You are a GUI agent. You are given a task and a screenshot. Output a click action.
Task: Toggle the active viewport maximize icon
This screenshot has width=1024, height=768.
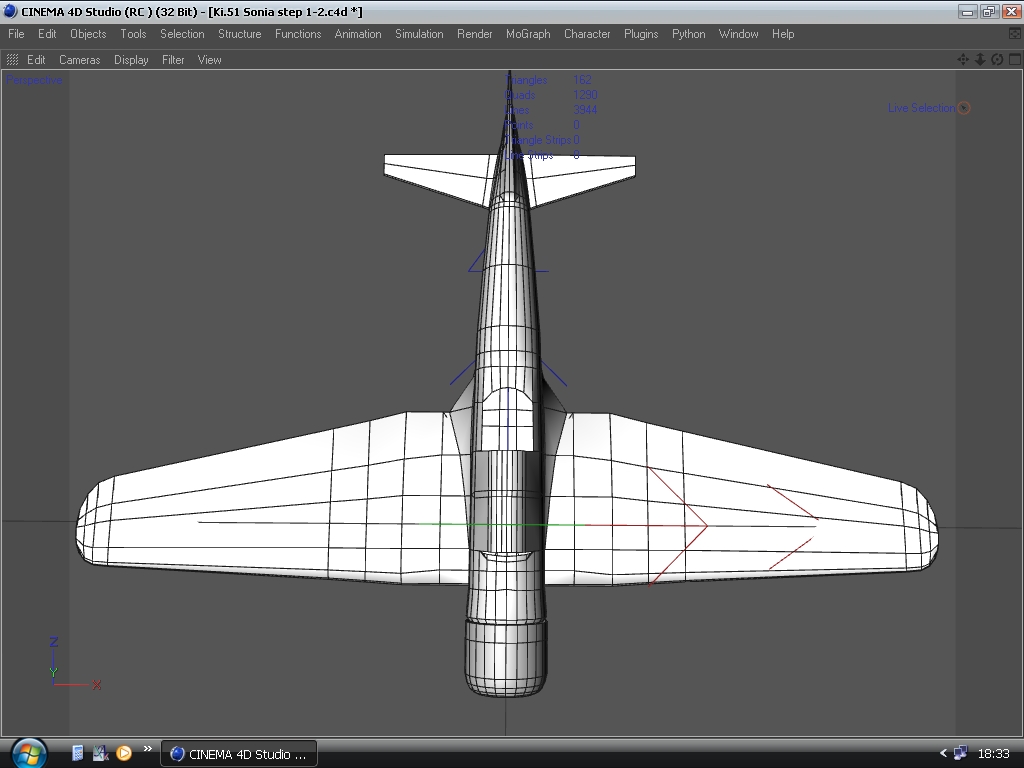click(x=1013, y=60)
